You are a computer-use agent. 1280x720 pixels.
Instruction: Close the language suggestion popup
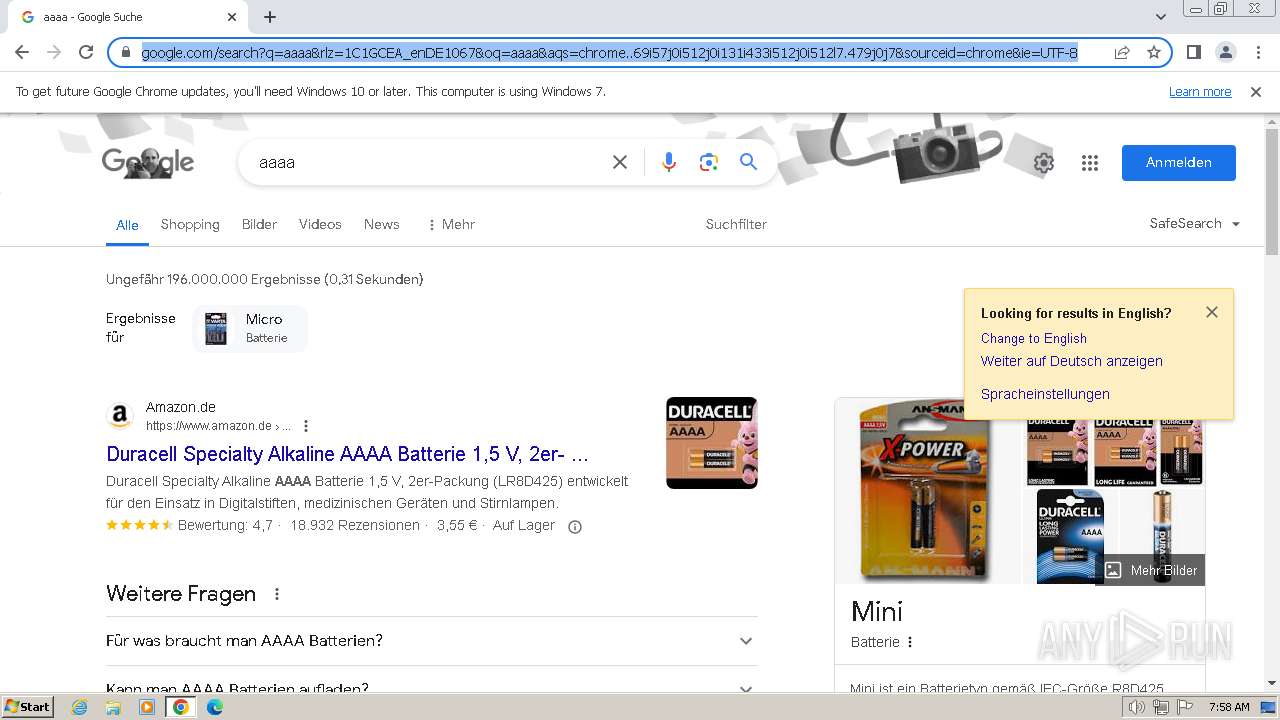pos(1212,312)
